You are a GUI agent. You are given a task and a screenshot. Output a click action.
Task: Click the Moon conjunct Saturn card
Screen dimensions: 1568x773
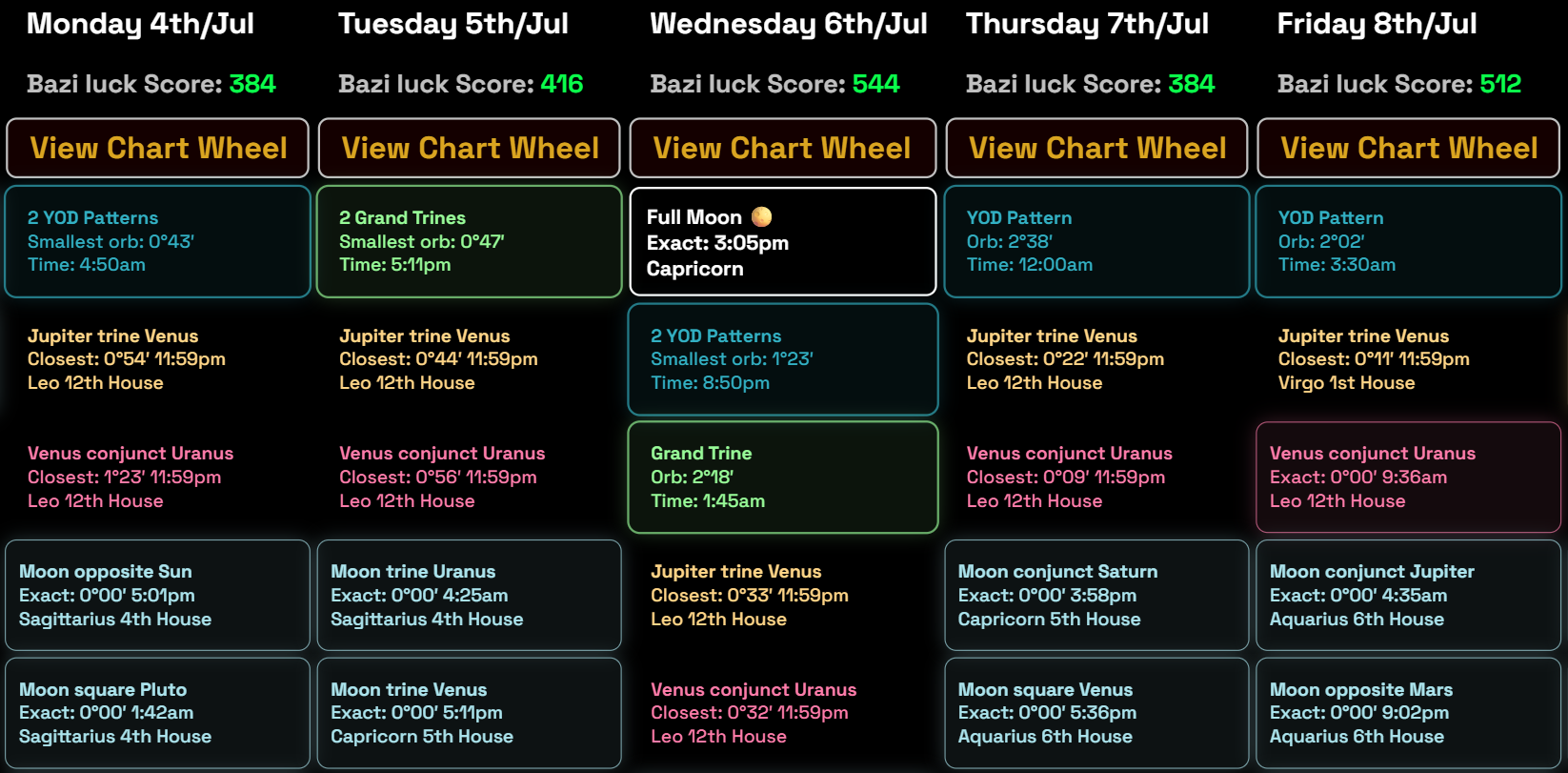pos(1096,595)
